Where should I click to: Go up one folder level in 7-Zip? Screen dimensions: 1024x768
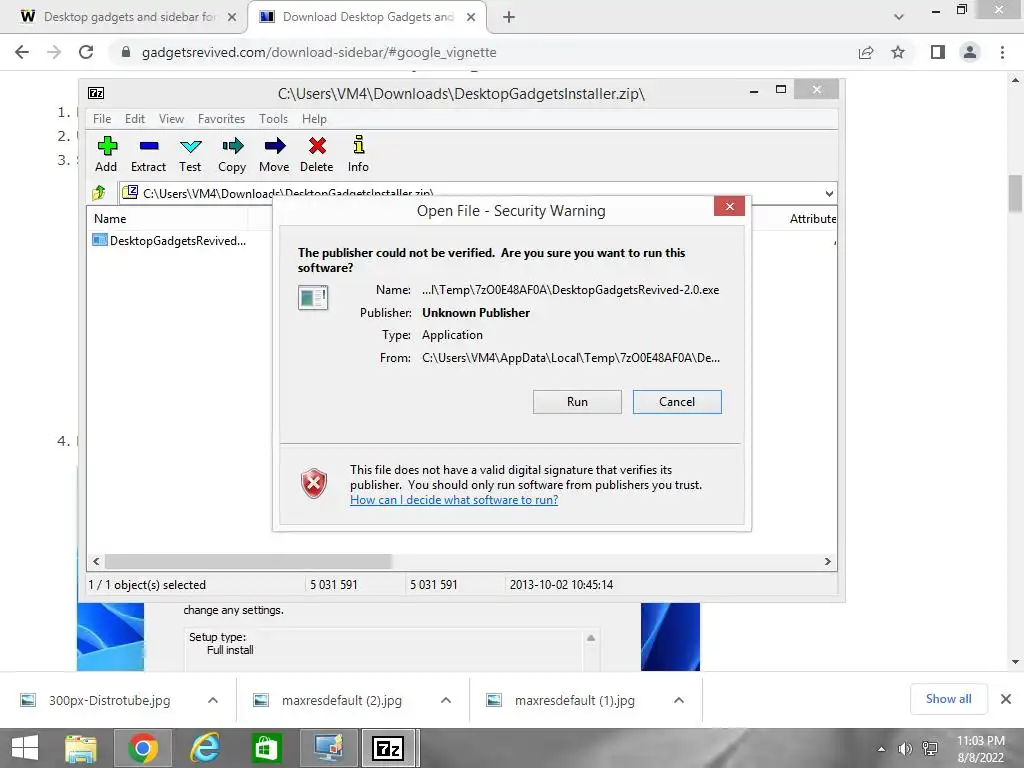click(x=99, y=193)
